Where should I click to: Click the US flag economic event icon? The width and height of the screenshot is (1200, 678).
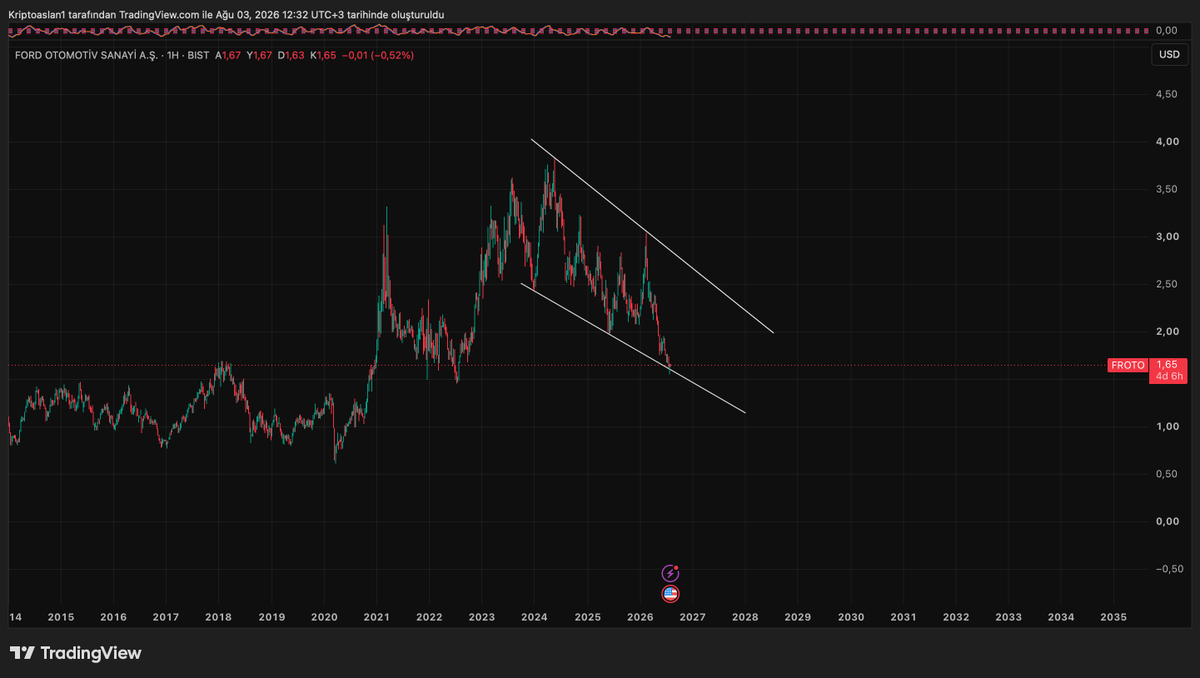(x=670, y=594)
